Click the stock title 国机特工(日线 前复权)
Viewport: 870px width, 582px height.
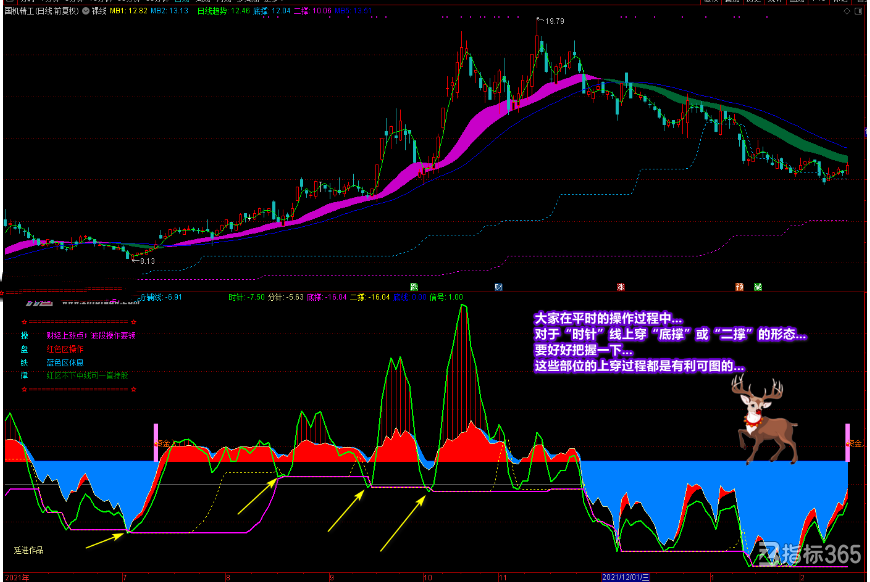point(42,11)
